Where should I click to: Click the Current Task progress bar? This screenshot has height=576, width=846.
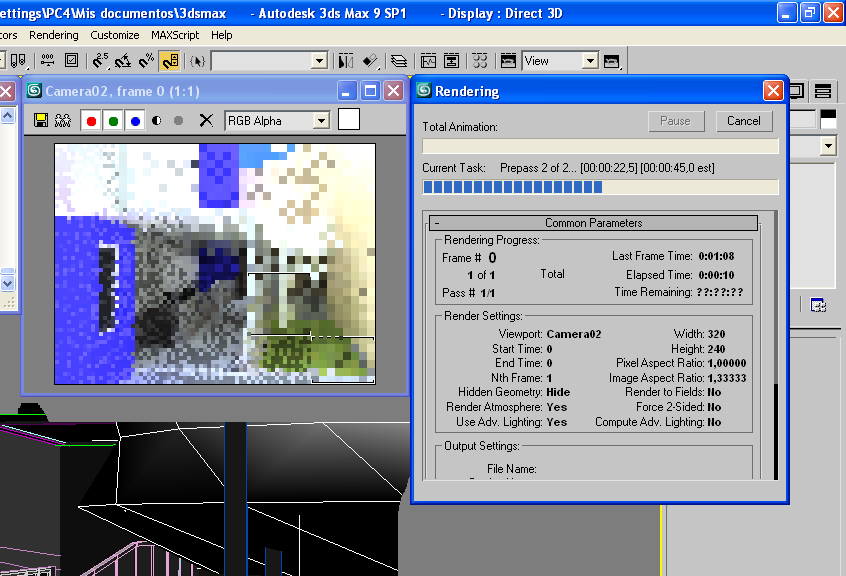(x=600, y=187)
